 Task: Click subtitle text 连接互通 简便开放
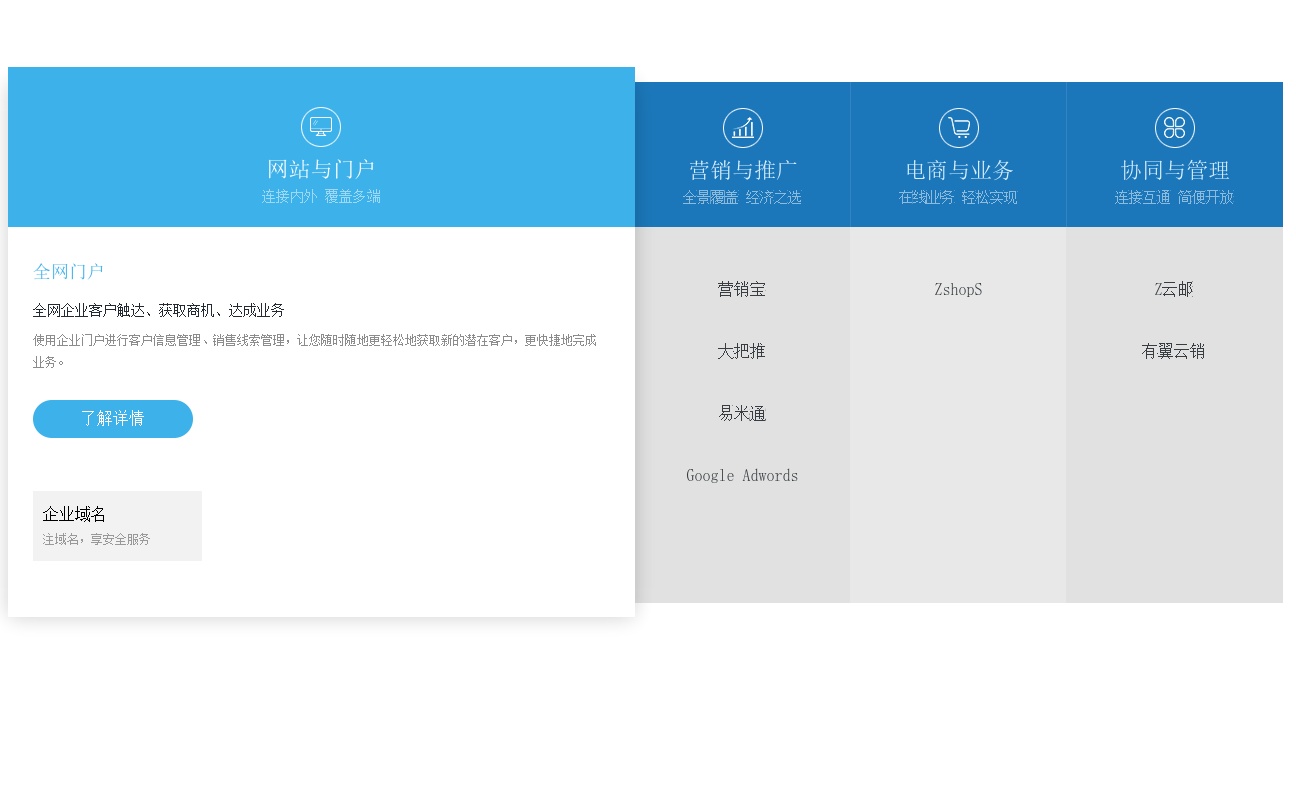[x=1174, y=198]
